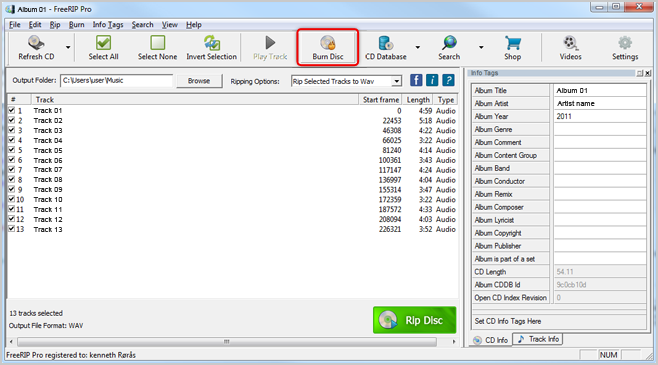Open the CD Database tool
The height and width of the screenshot is (365, 658).
386,47
